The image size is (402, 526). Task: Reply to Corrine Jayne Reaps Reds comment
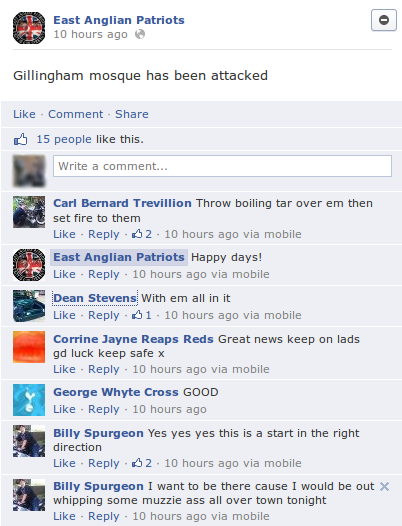click(103, 369)
